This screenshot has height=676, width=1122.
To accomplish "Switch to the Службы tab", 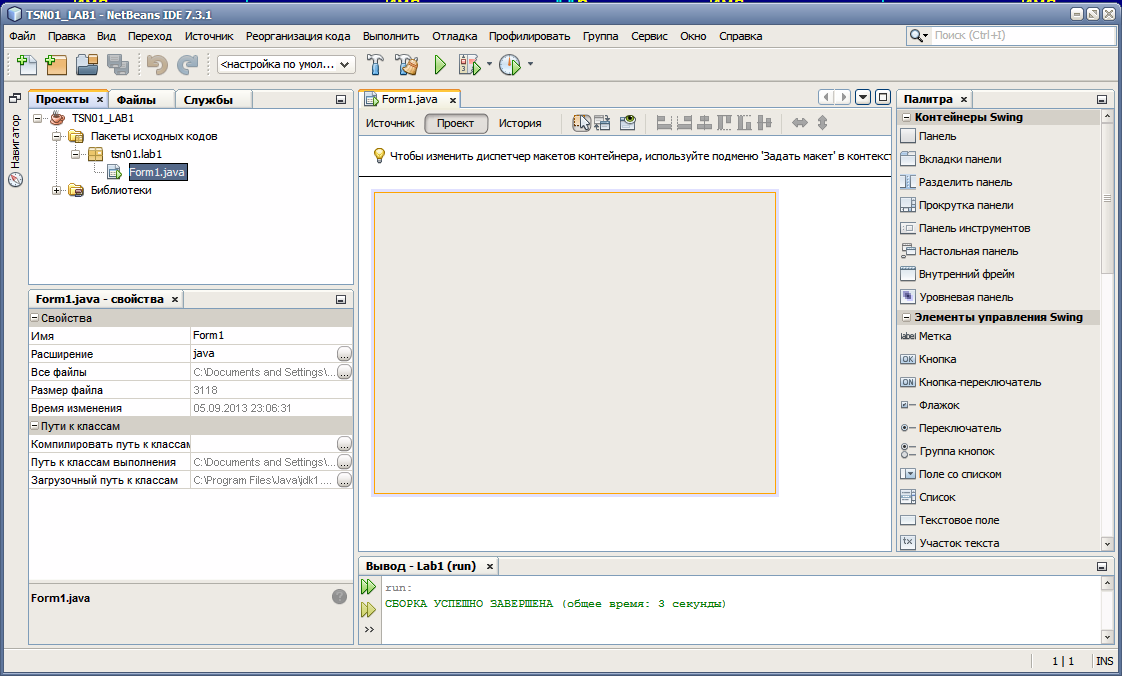I will tap(208, 100).
